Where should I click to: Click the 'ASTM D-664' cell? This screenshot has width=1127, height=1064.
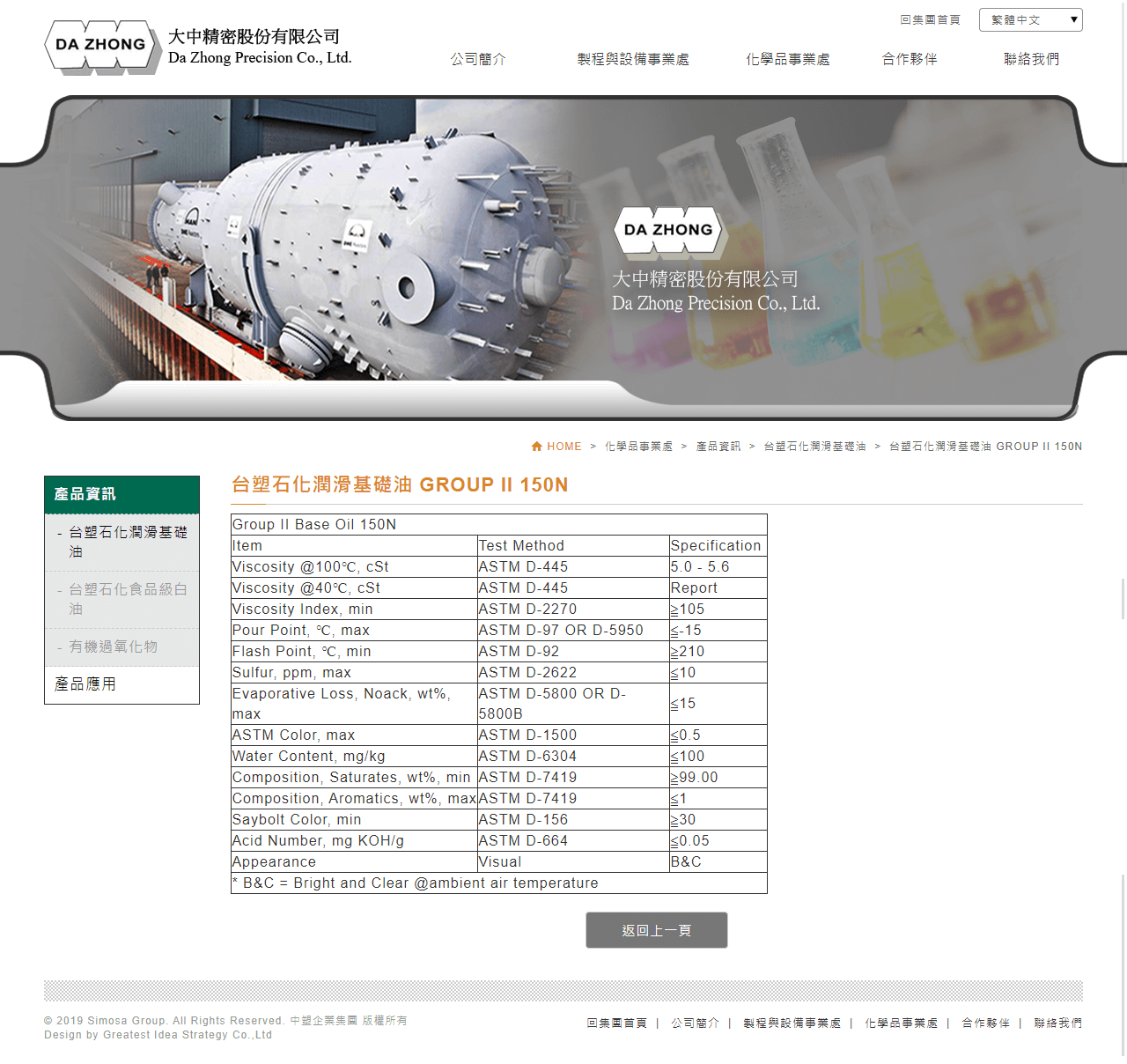[573, 841]
